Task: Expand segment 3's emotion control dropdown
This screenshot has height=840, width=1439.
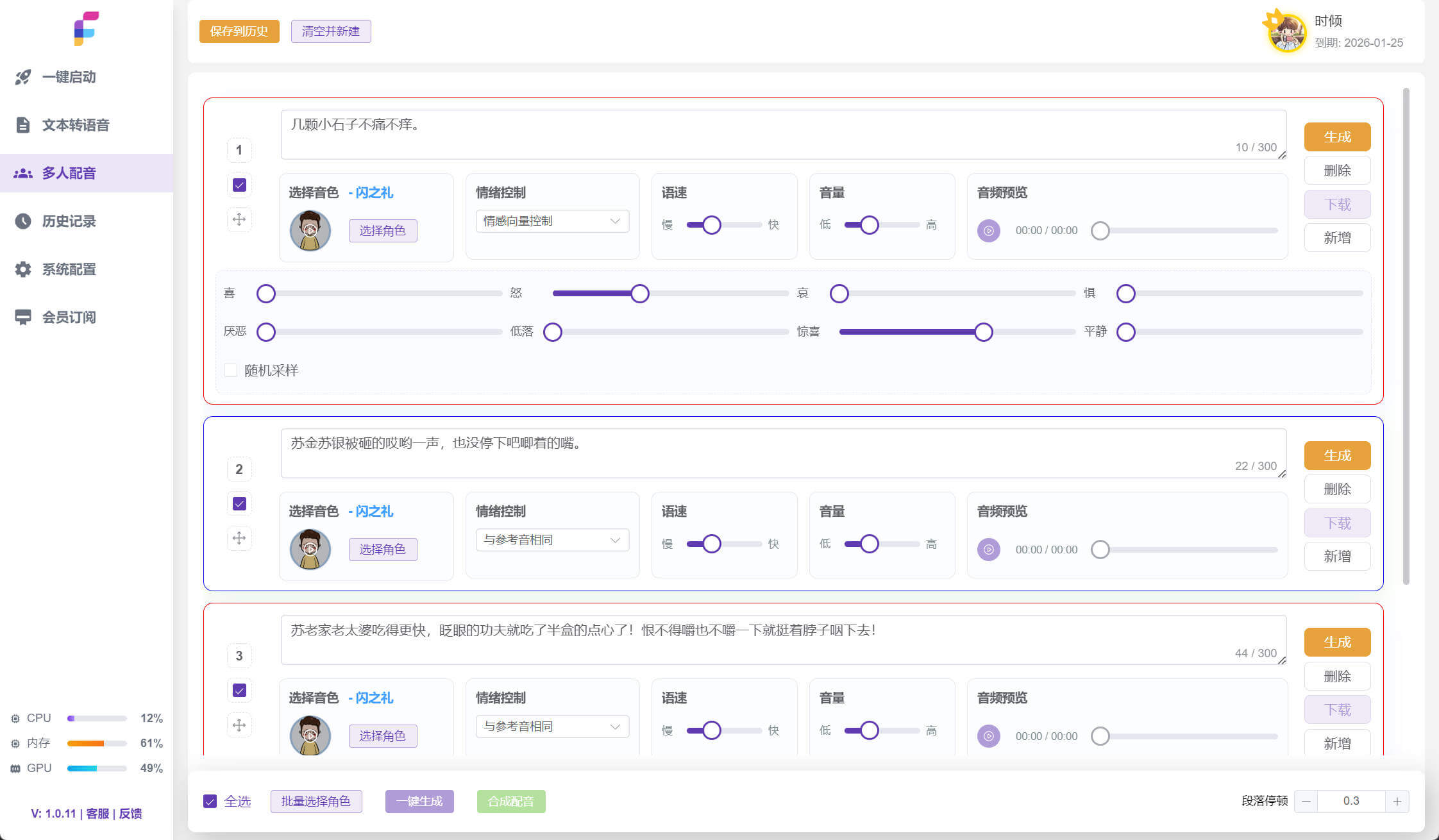Action: tap(551, 727)
